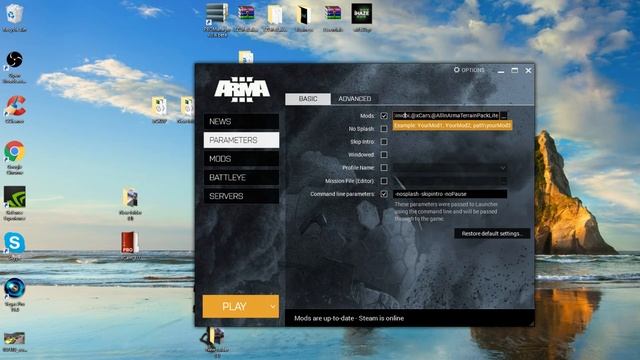Launch OBS Studio from the desktop
This screenshot has height=360, width=640.
point(14,60)
